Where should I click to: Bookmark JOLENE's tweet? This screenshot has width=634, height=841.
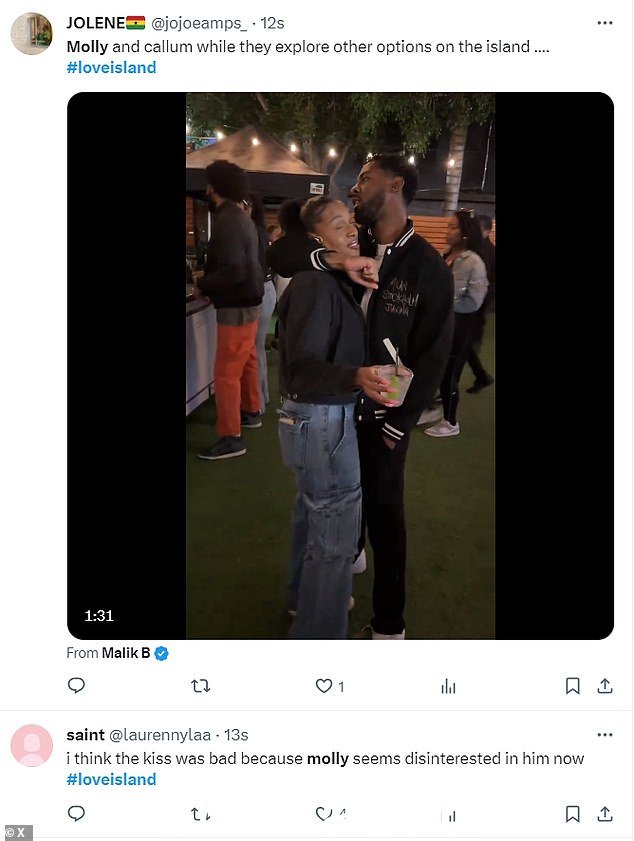click(x=572, y=686)
